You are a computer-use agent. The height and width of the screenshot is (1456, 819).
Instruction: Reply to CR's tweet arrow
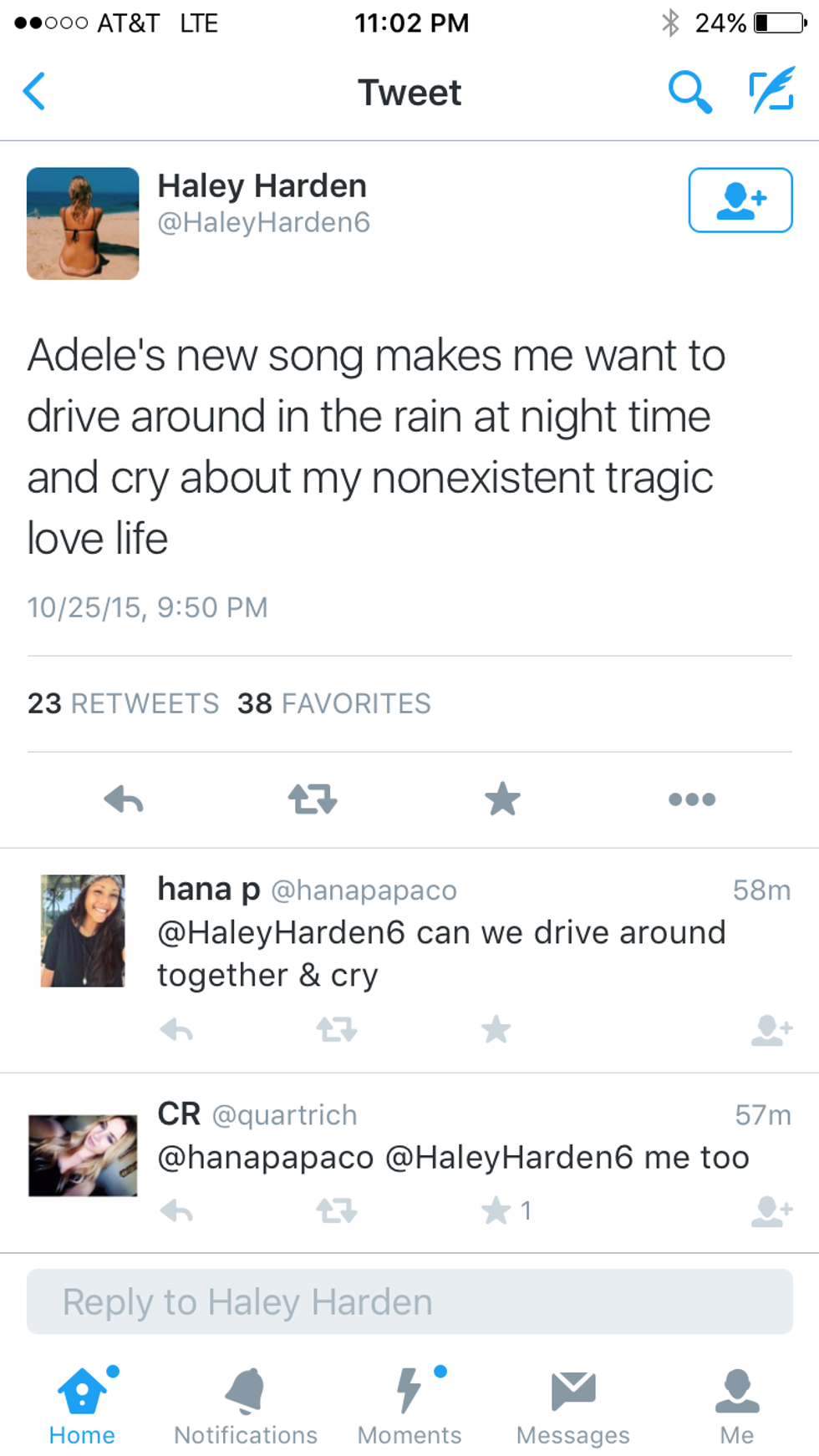point(176,1210)
